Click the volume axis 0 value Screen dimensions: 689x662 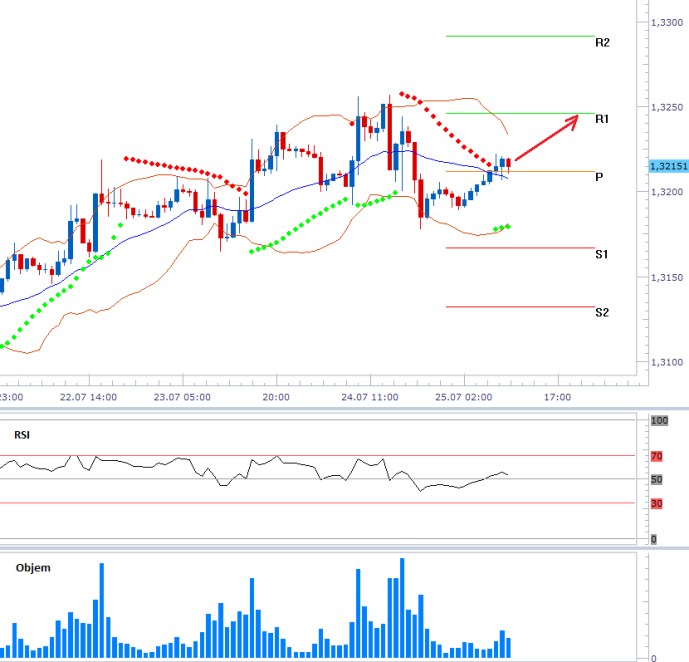(654, 658)
